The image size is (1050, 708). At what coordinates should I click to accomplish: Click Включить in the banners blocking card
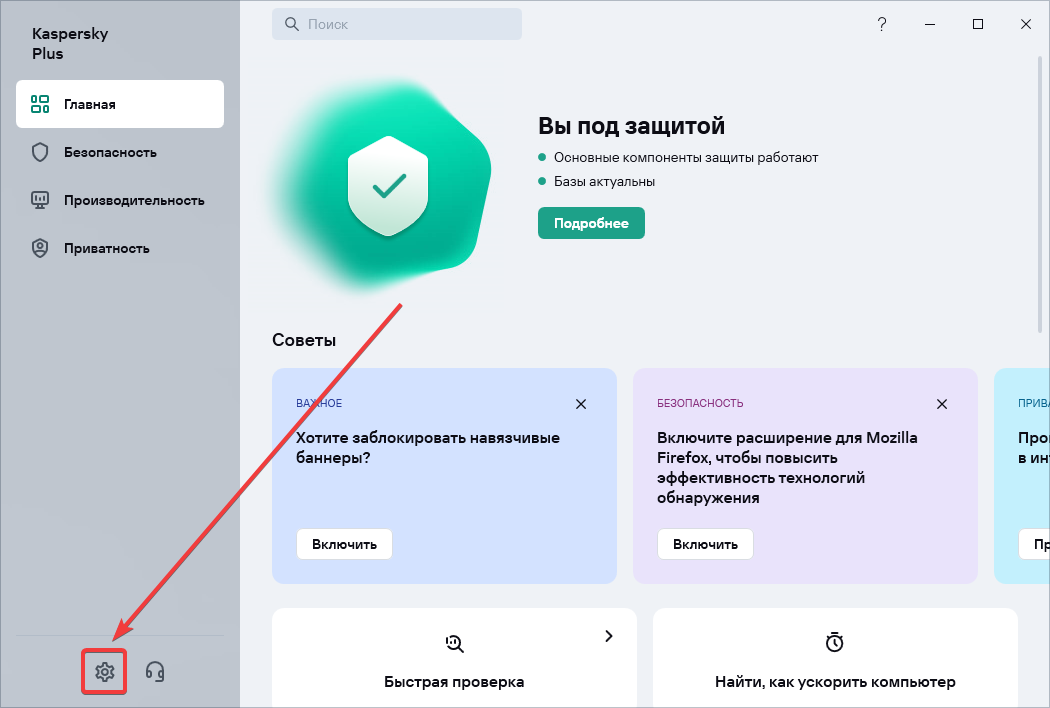[x=344, y=544]
